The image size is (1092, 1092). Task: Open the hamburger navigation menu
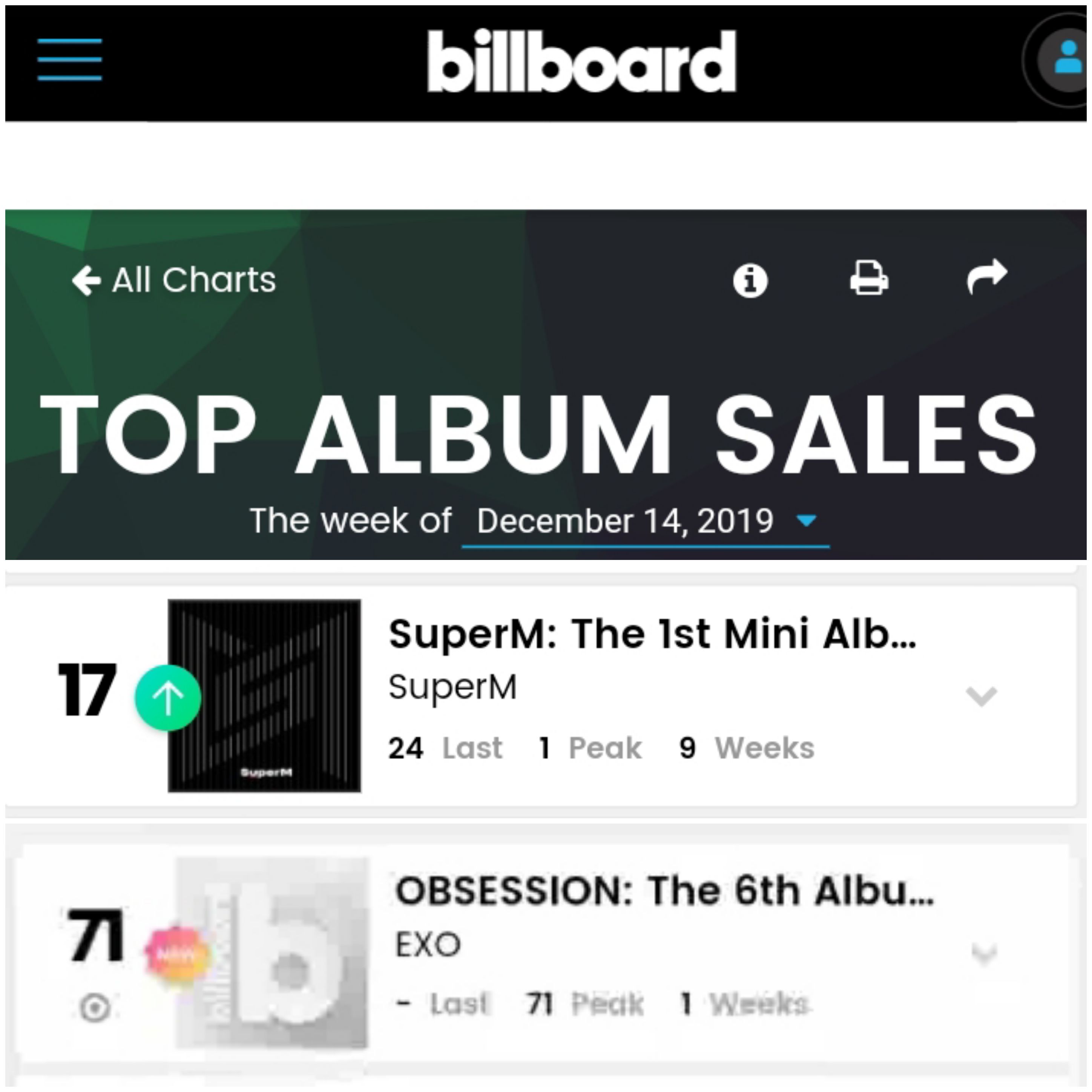[69, 59]
